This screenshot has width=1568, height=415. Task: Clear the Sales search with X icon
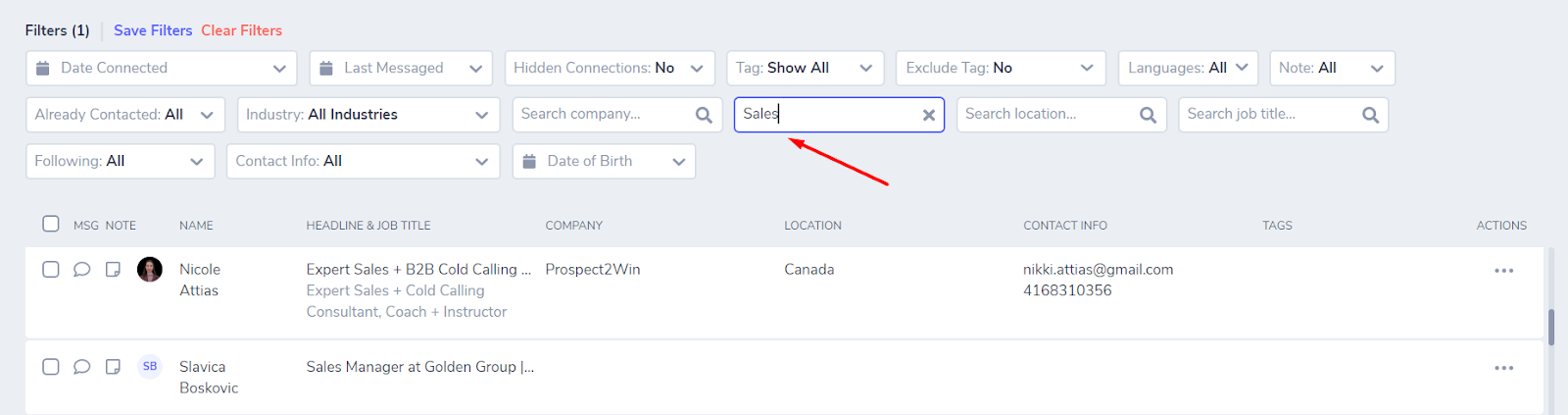point(928,115)
